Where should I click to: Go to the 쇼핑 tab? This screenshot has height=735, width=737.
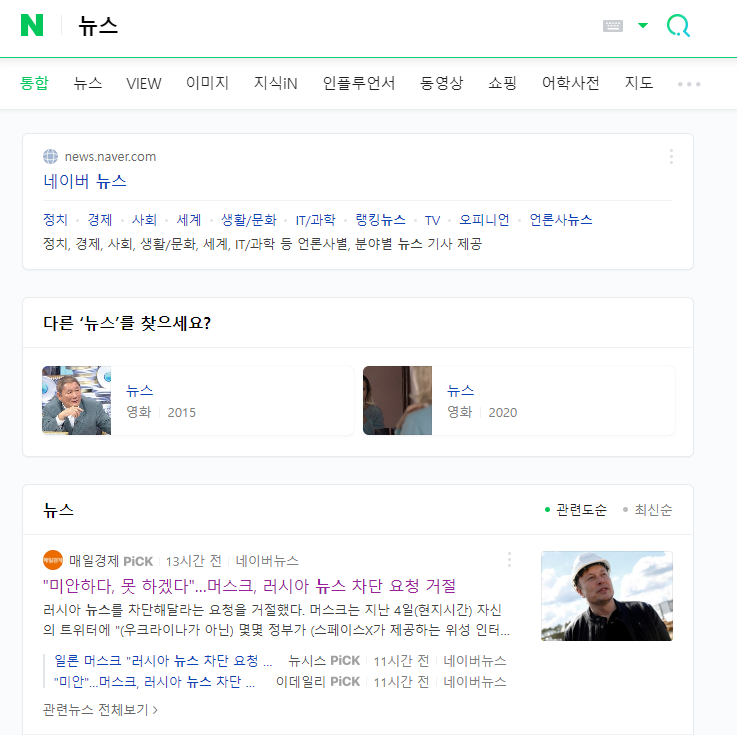[502, 83]
